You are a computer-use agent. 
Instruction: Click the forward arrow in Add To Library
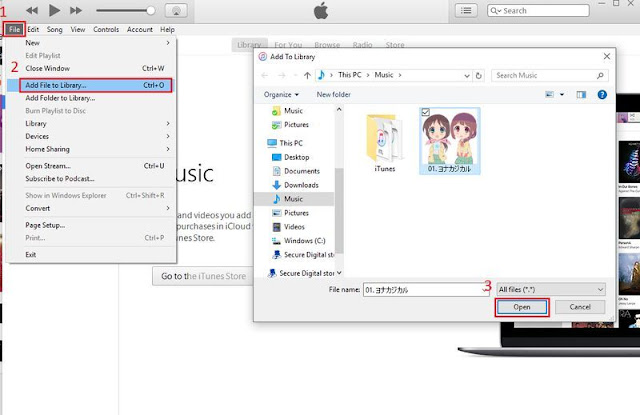[x=282, y=75]
